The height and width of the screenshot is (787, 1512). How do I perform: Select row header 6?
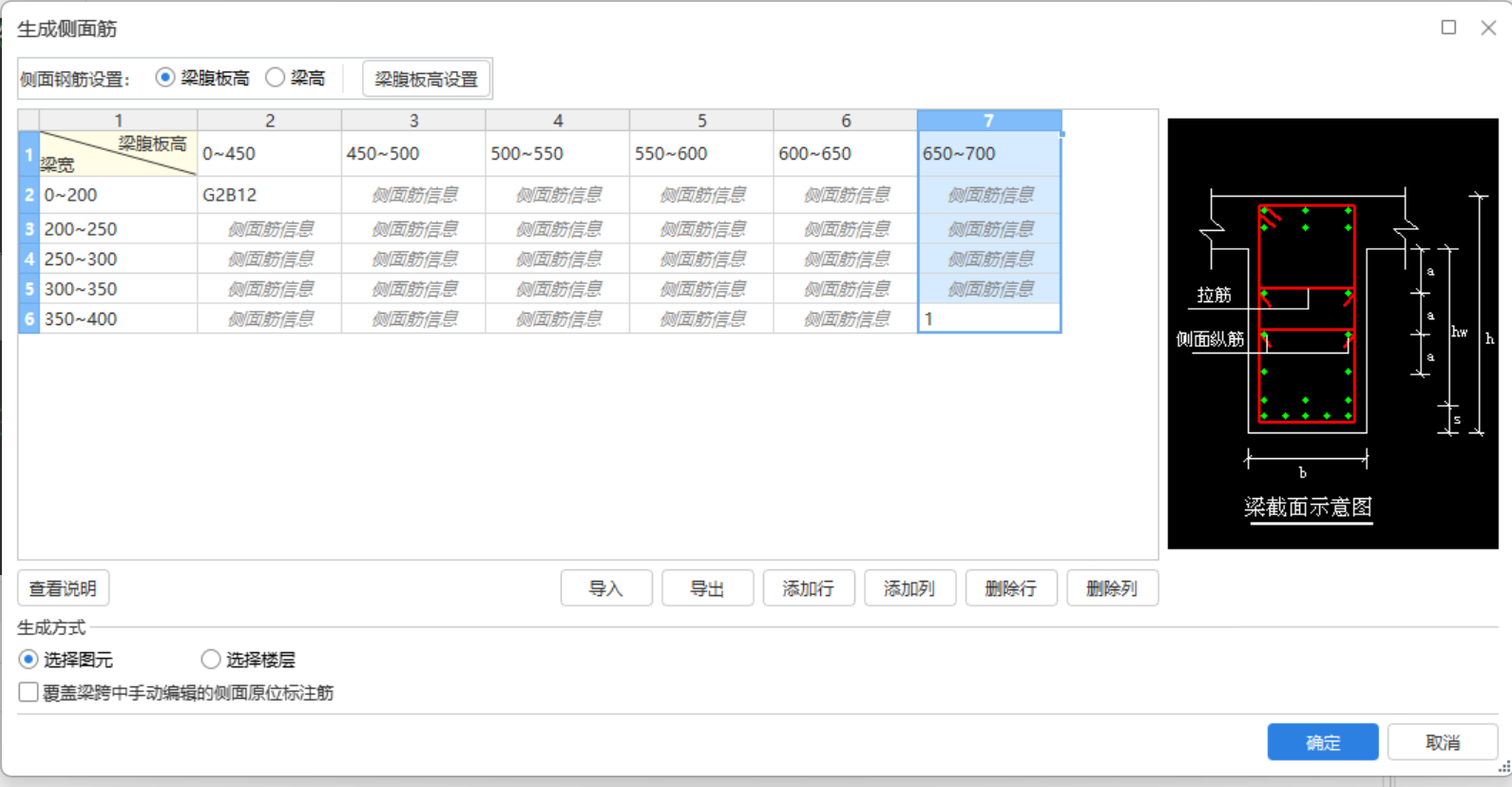[x=29, y=318]
